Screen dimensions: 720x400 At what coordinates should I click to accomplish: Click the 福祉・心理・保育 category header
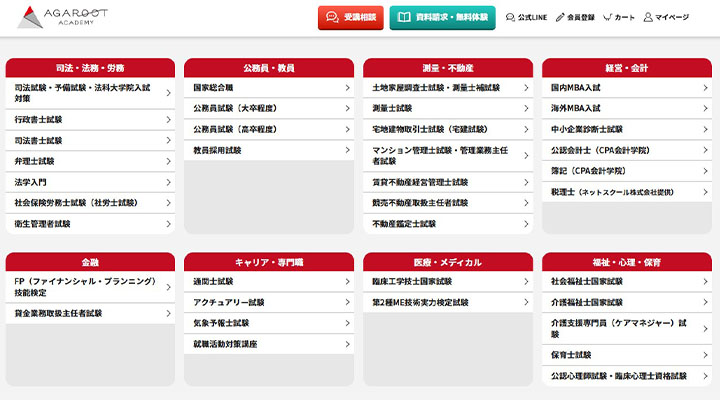click(627, 262)
